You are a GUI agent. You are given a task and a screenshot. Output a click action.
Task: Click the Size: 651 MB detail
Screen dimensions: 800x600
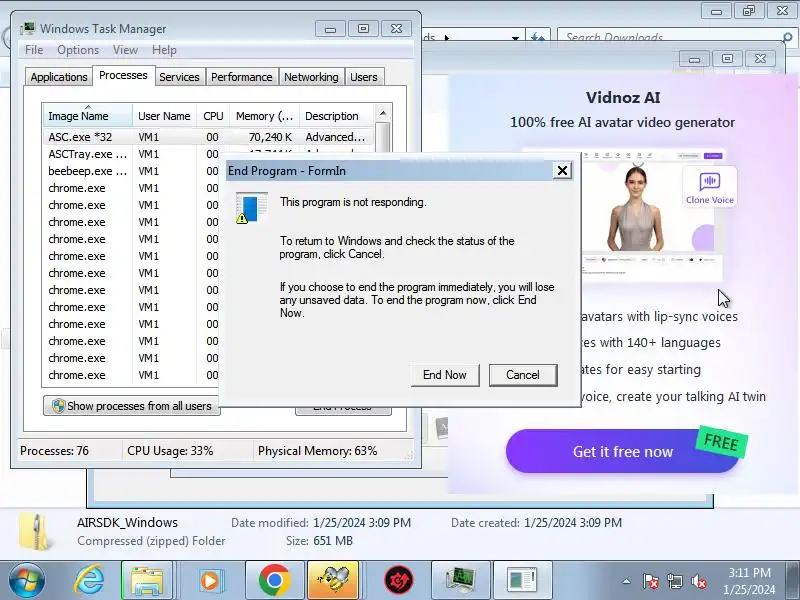click(x=319, y=541)
